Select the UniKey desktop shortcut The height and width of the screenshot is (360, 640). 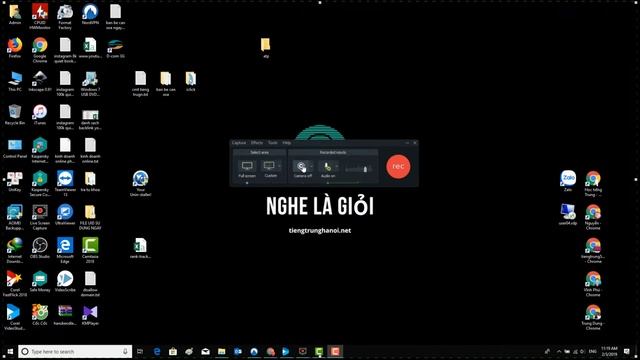click(15, 182)
